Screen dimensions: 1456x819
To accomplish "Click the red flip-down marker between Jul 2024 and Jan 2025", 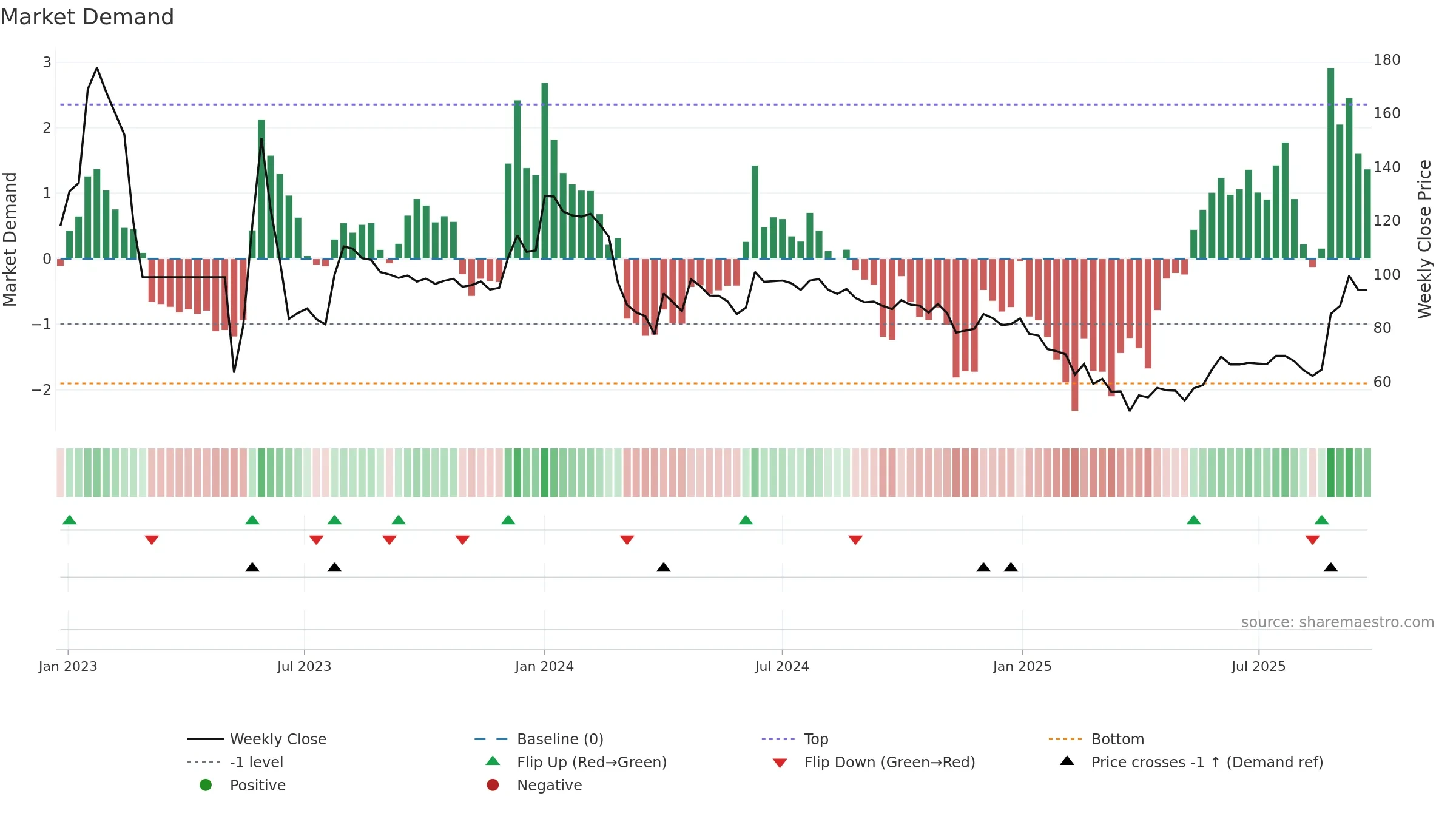I will [x=855, y=540].
